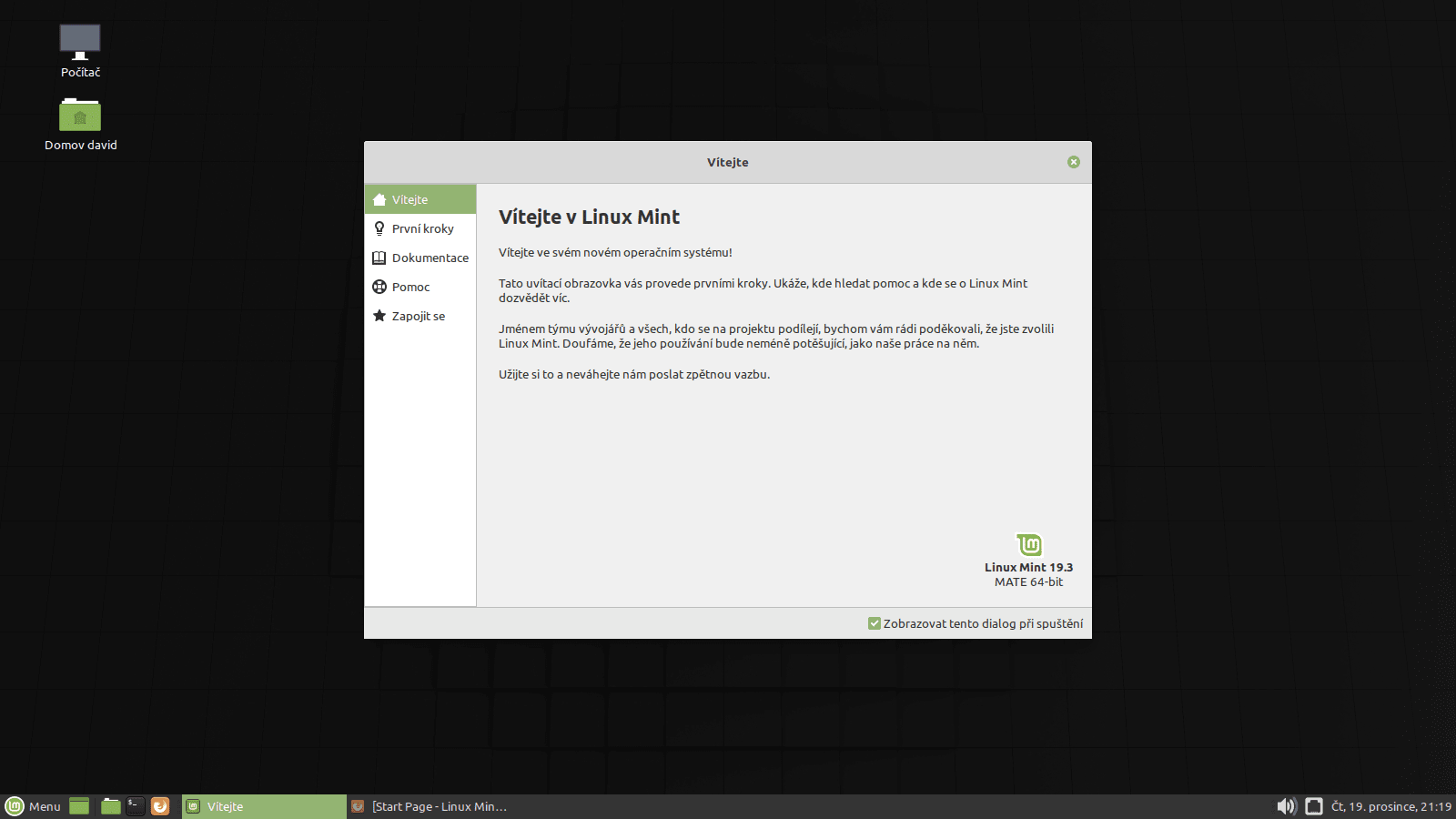The width and height of the screenshot is (1456, 819).
Task: Open the file manager in the taskbar
Action: tap(110, 806)
